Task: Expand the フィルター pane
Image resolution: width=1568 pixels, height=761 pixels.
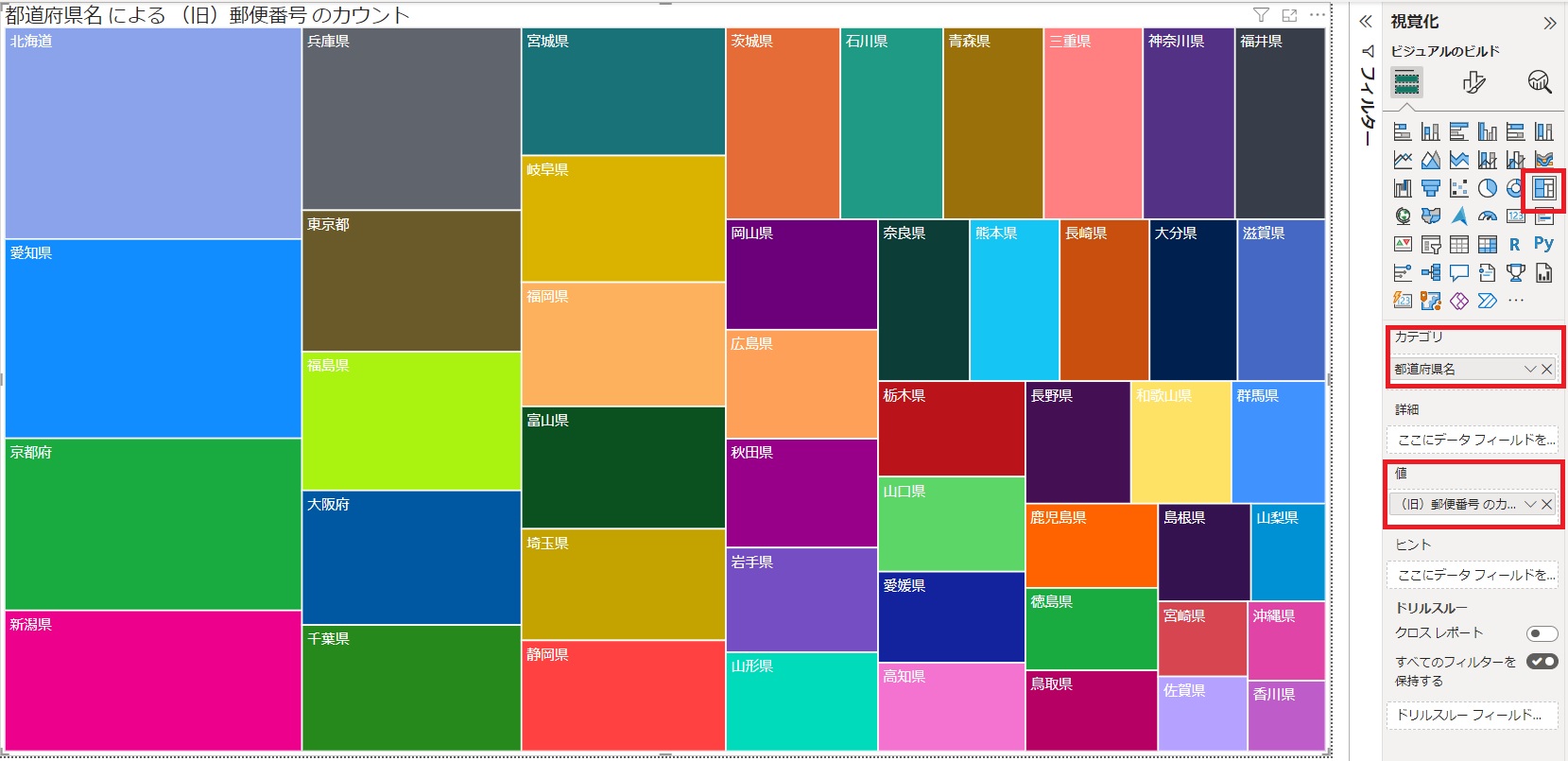Action: pyautogui.click(x=1365, y=22)
